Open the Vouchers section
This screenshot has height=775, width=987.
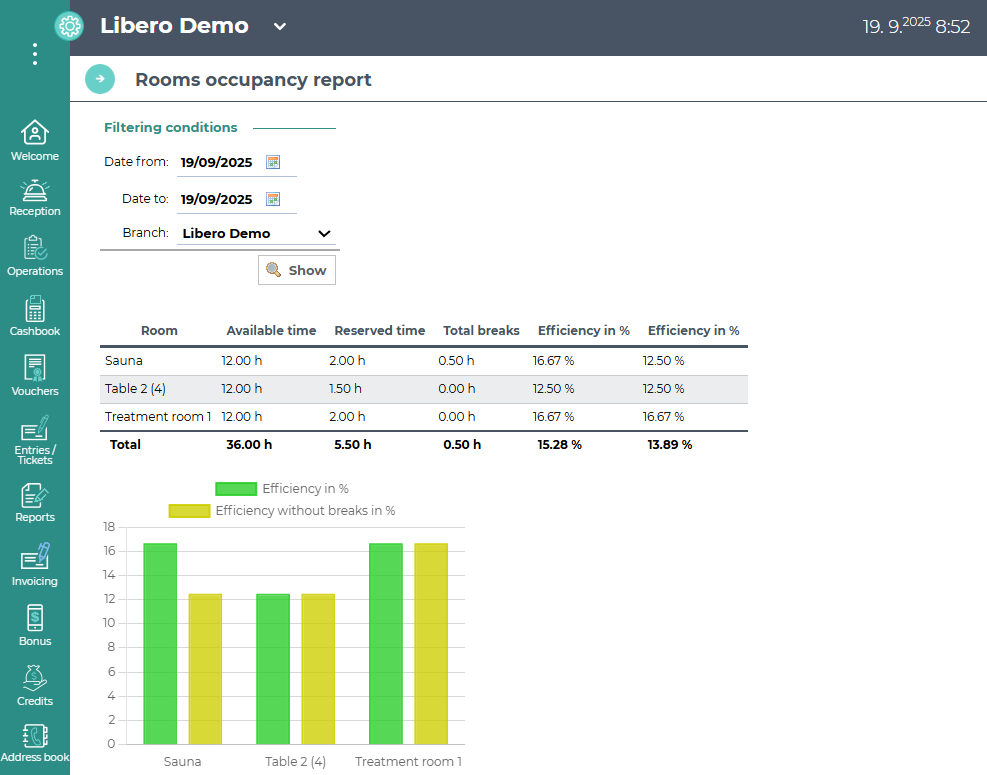[x=35, y=376]
